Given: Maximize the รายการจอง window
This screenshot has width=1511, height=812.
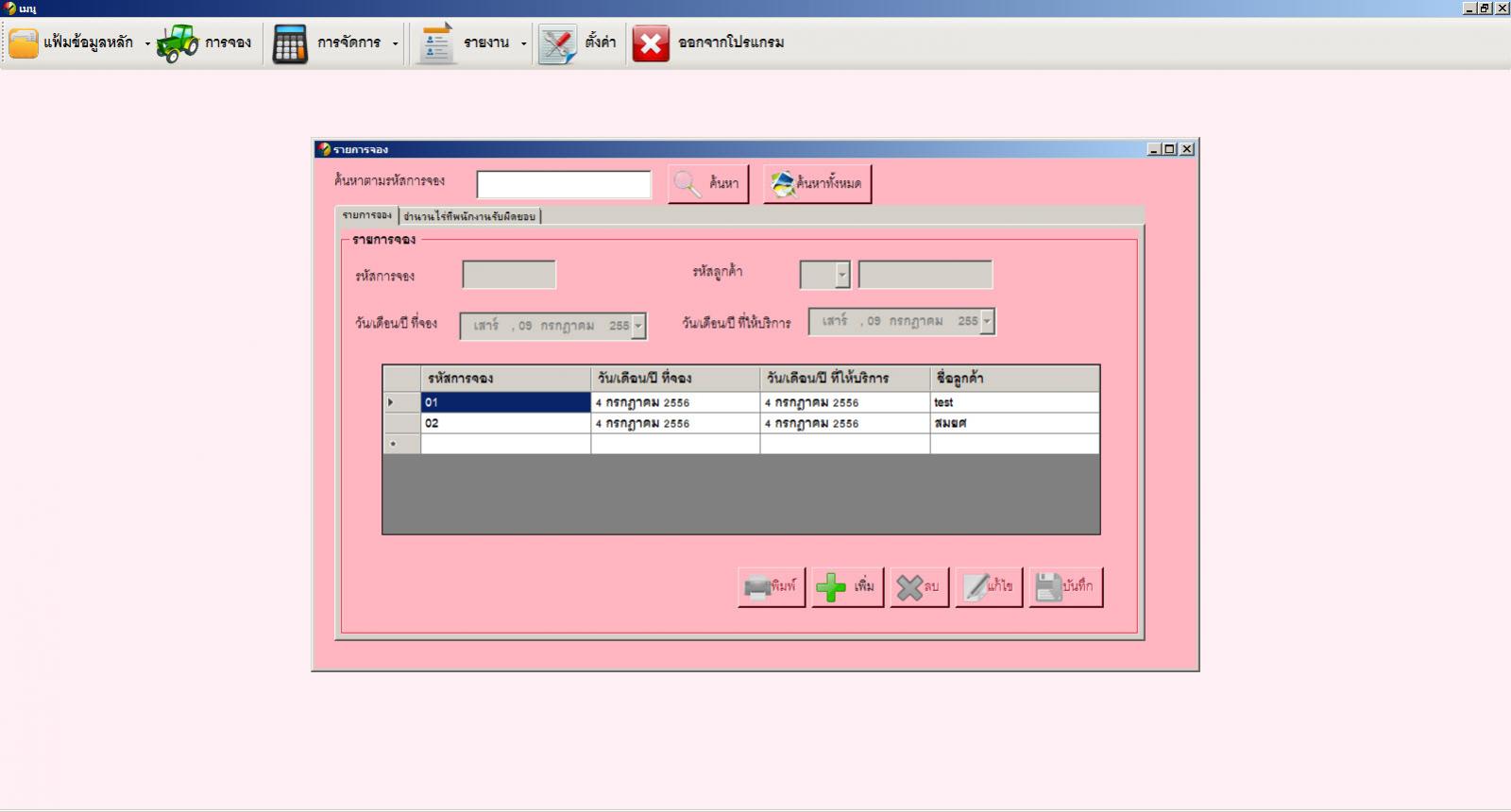Looking at the screenshot, I should (1170, 149).
